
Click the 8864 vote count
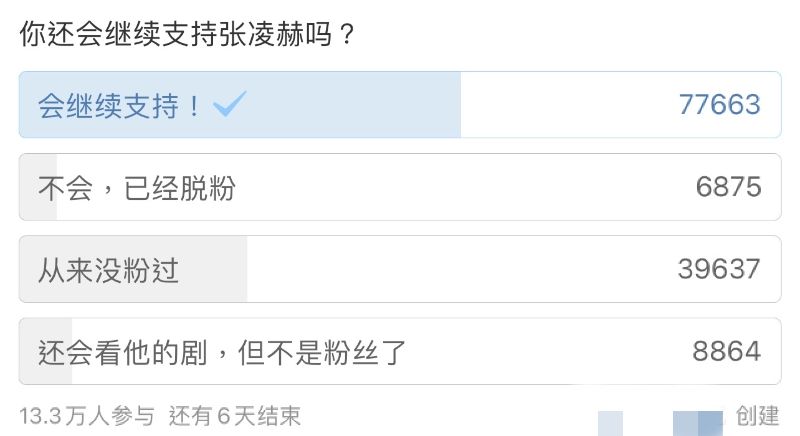pyautogui.click(x=727, y=351)
